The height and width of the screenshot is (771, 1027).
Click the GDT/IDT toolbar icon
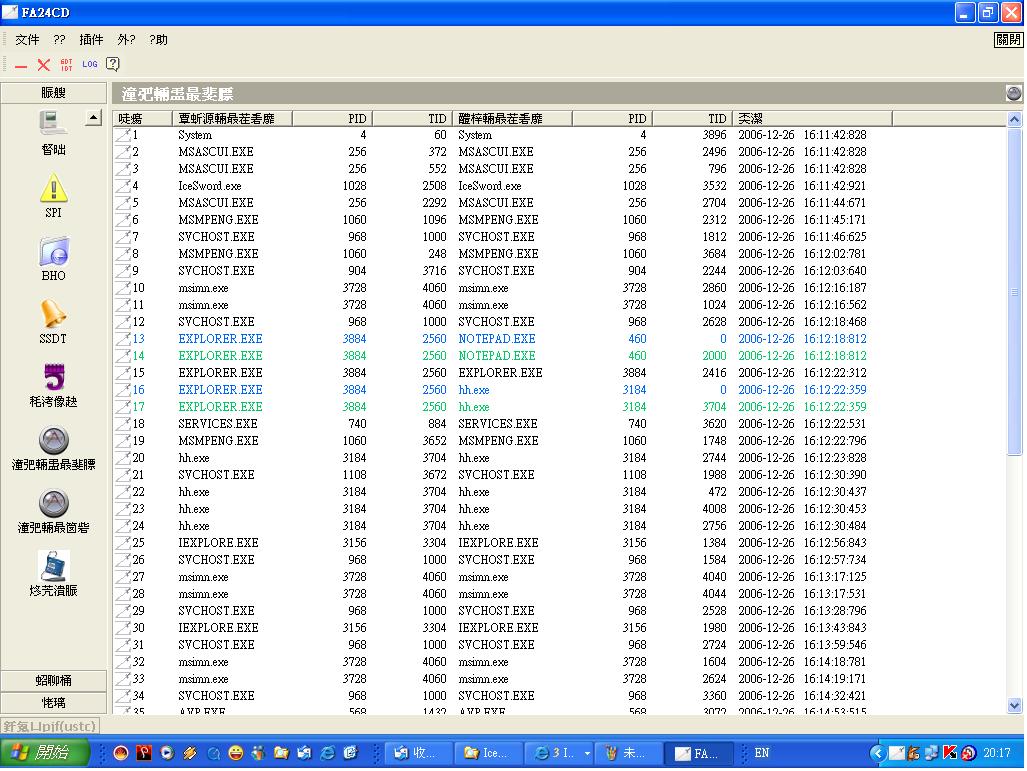[x=67, y=65]
